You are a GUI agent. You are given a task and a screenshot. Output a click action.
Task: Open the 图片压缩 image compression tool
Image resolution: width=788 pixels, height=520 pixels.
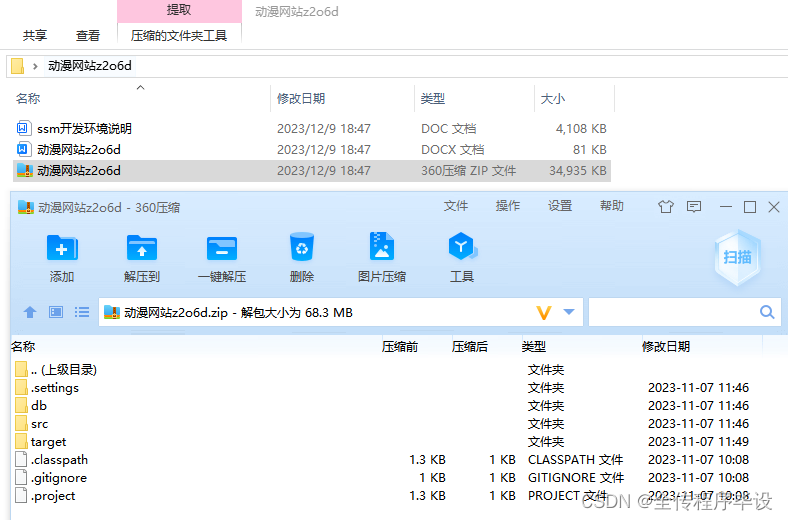[x=382, y=246]
